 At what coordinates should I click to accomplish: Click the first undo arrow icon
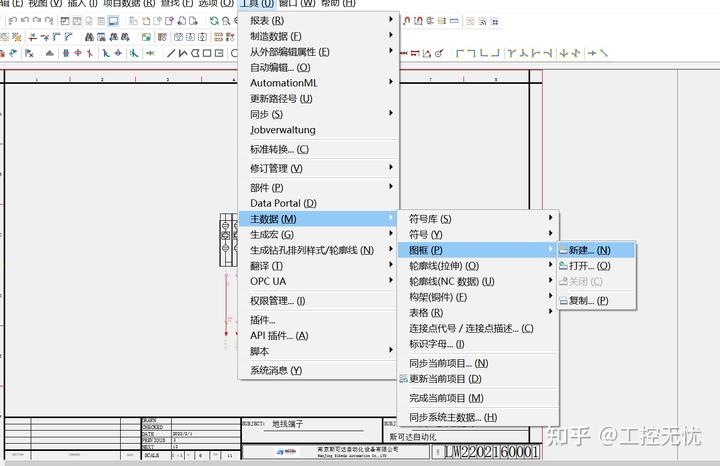point(13,21)
